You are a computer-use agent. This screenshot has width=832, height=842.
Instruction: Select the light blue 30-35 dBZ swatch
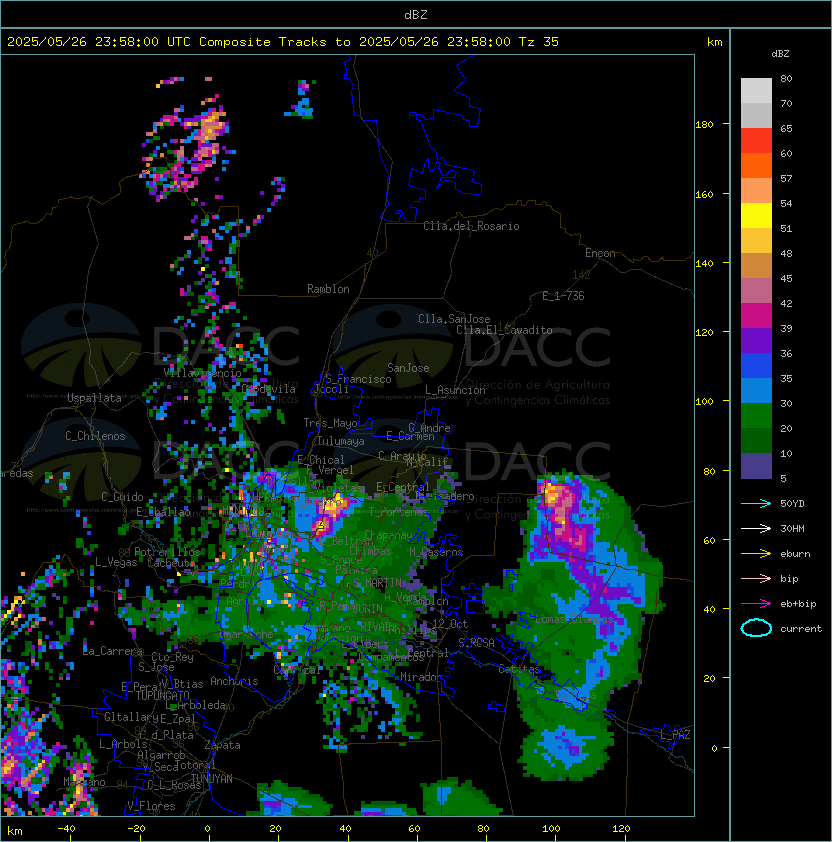756,391
